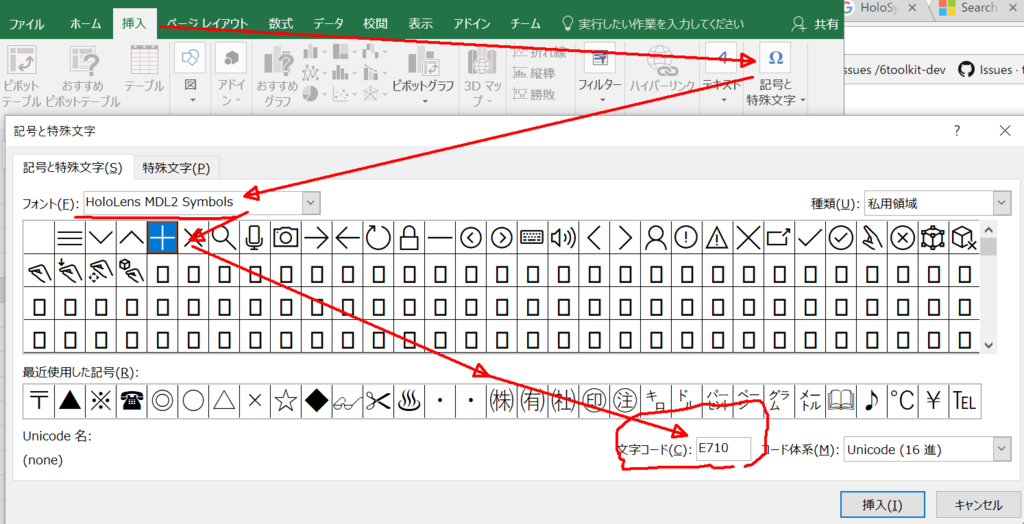Select the circled left chevron symbol
The image size is (1024, 524).
471,238
